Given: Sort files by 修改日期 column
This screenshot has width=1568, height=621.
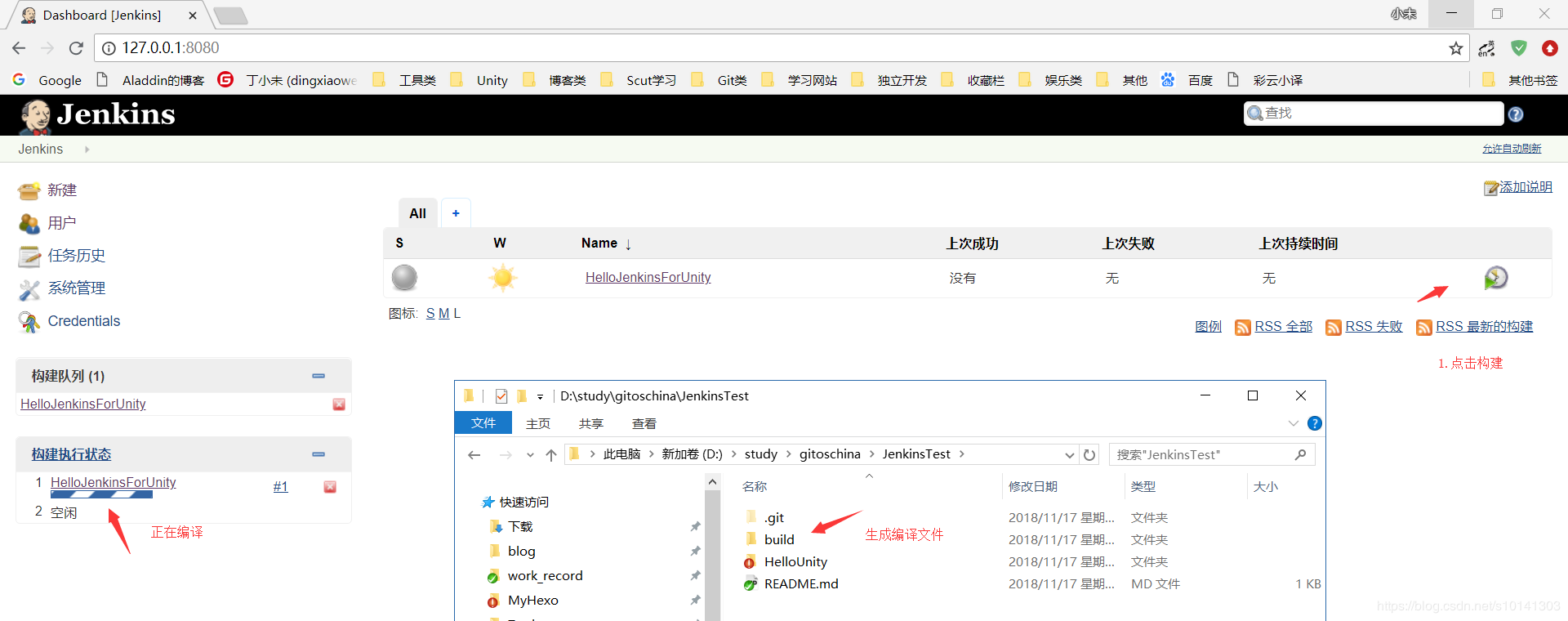Looking at the screenshot, I should [x=1033, y=487].
